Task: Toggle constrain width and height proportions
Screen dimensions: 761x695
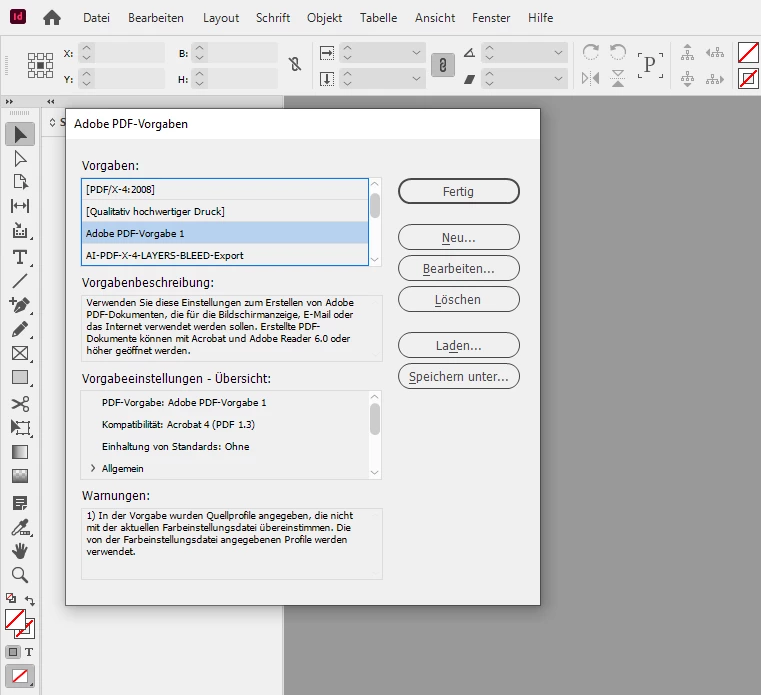Action: tap(295, 64)
